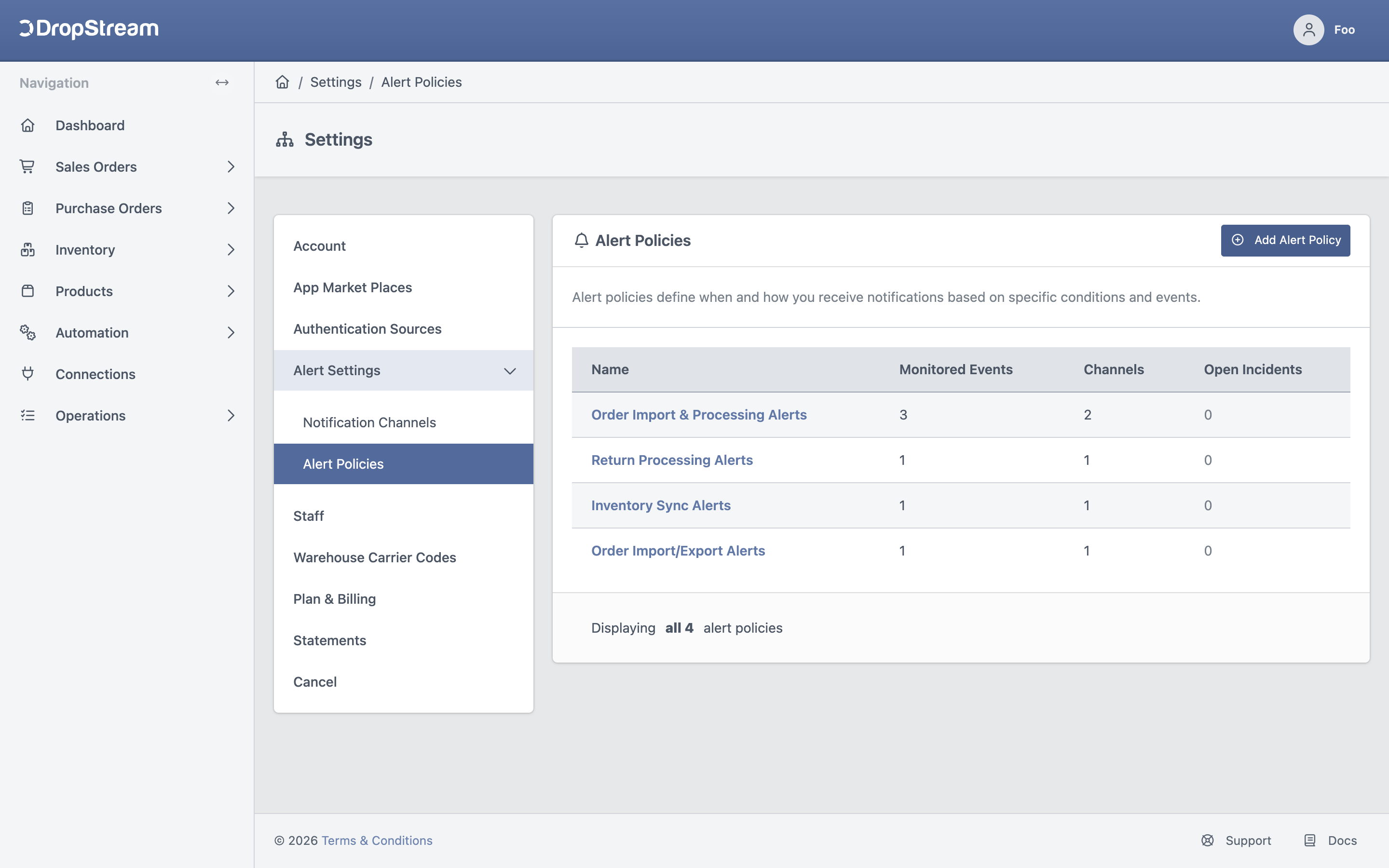Click Sales Orders navigation label
Image resolution: width=1389 pixels, height=868 pixels.
click(96, 166)
